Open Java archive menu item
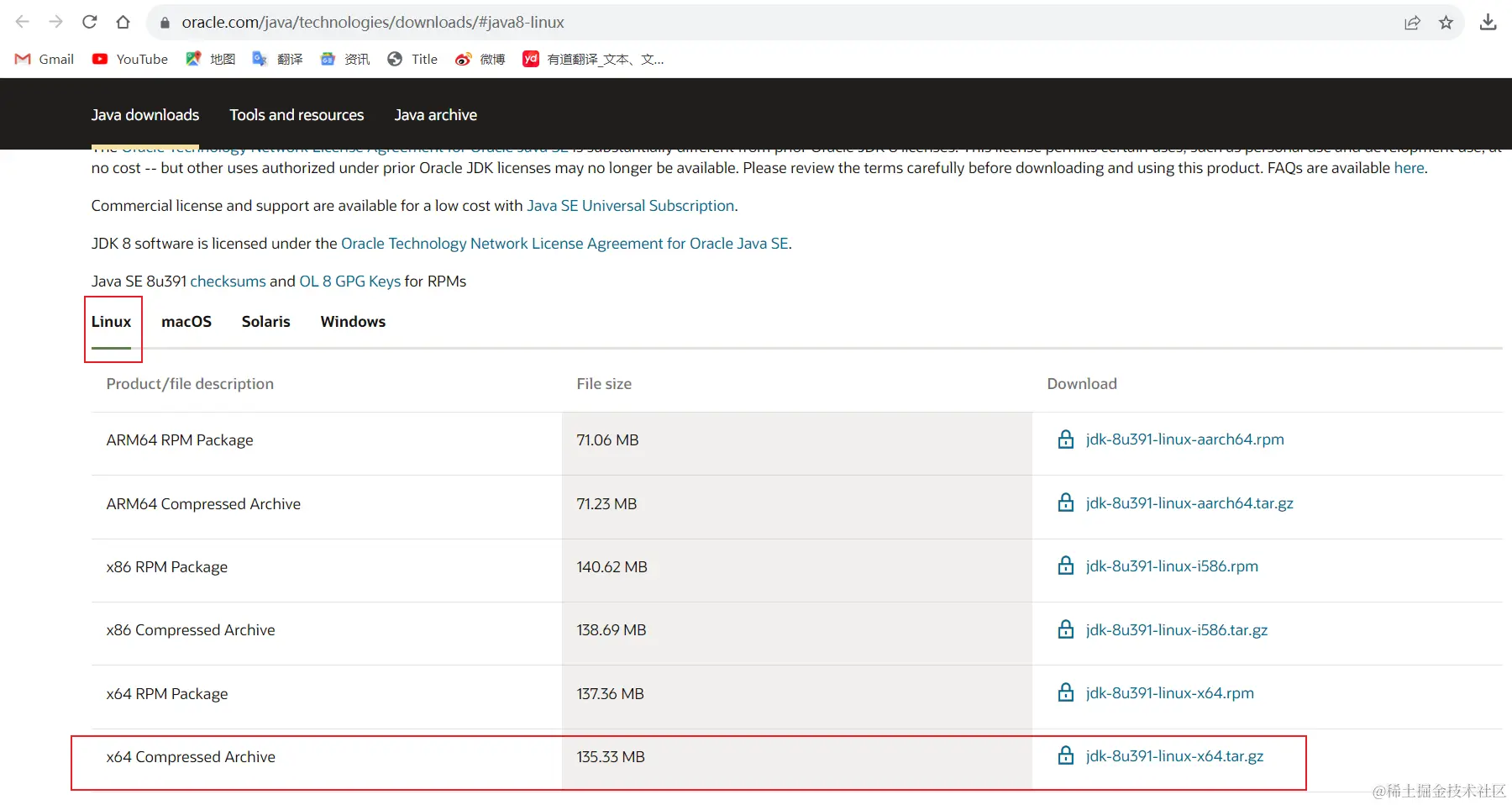This screenshot has height=805, width=1512. pyautogui.click(x=435, y=115)
